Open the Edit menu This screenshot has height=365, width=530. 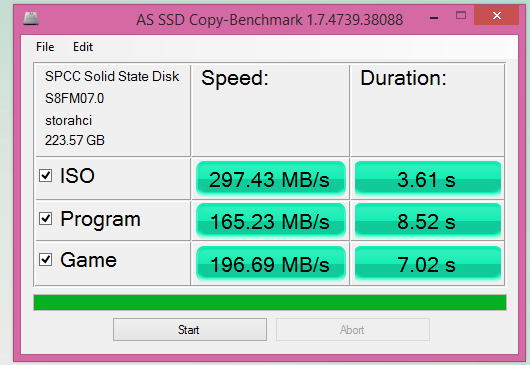[x=83, y=47]
